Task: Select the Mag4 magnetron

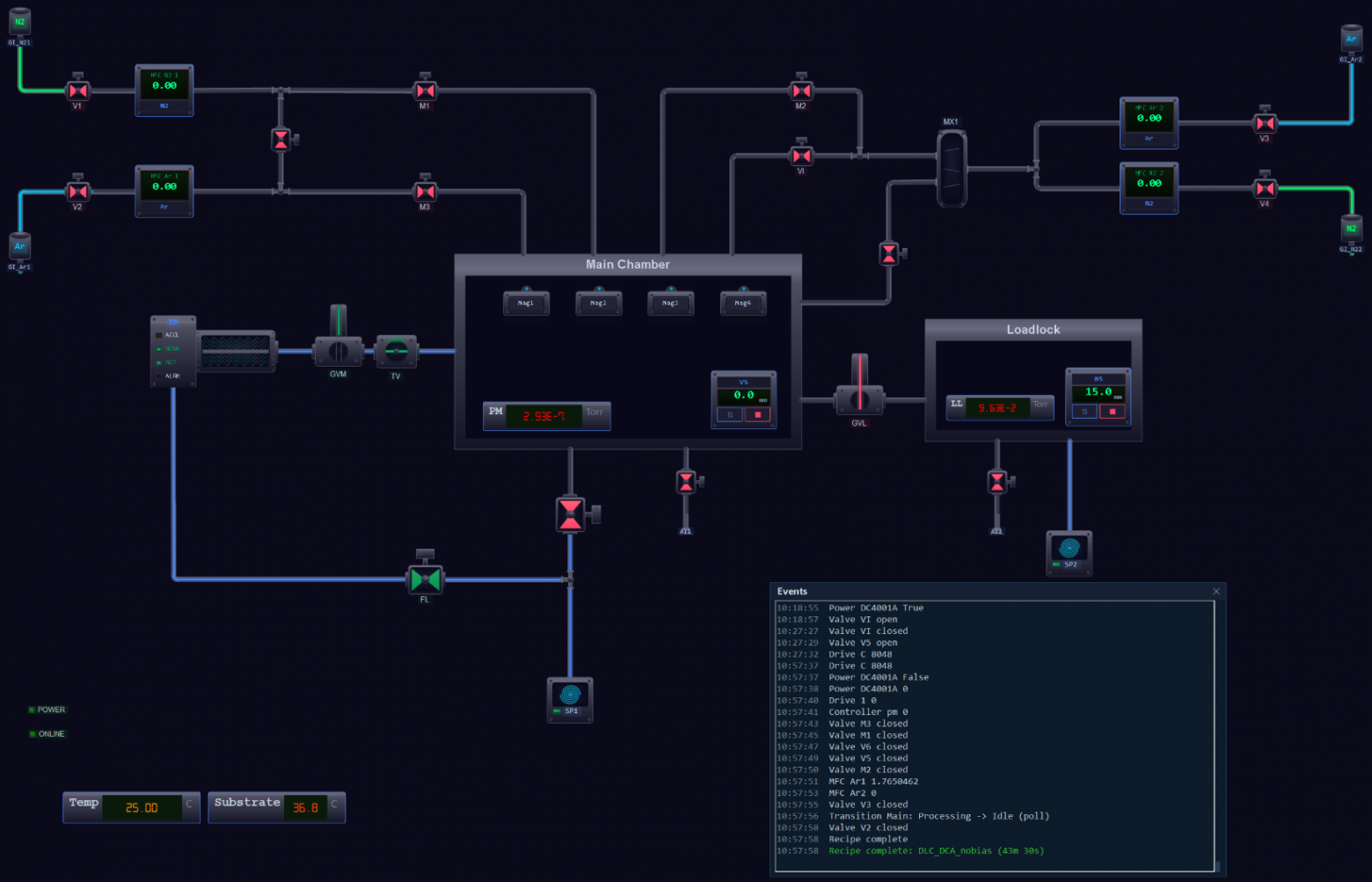Action: pos(743,303)
